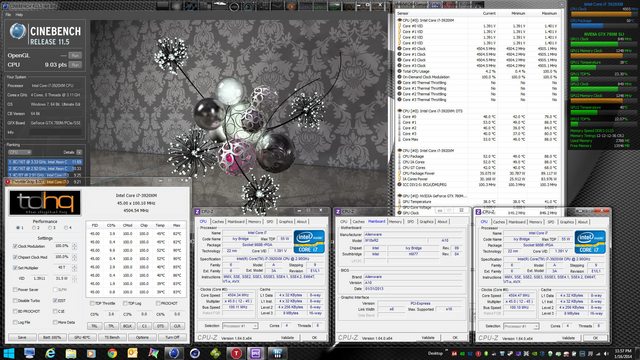
Task: Click the VID value field in ThrottleStop
Action: tap(40, 278)
